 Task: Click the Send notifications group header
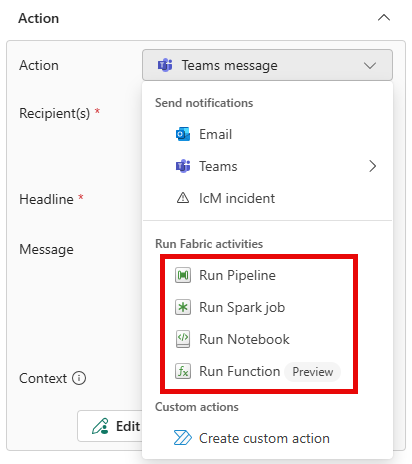click(x=204, y=103)
